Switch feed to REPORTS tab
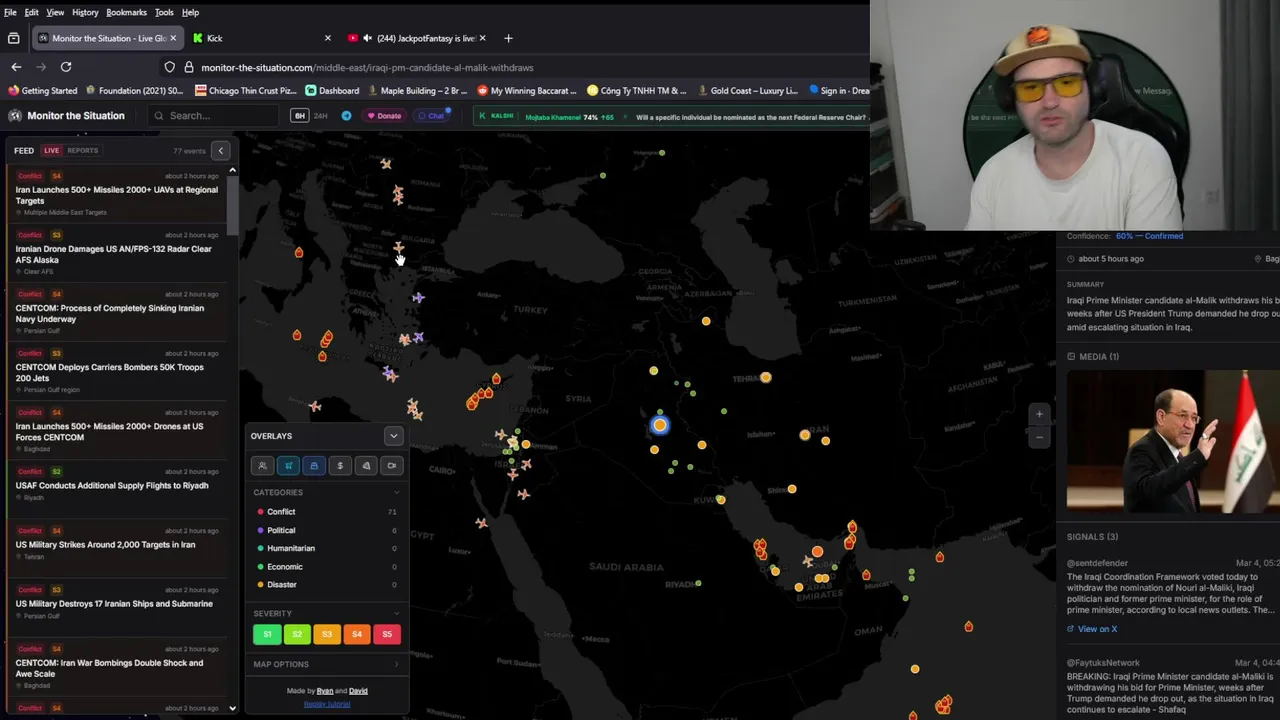The image size is (1280, 720). [83, 151]
